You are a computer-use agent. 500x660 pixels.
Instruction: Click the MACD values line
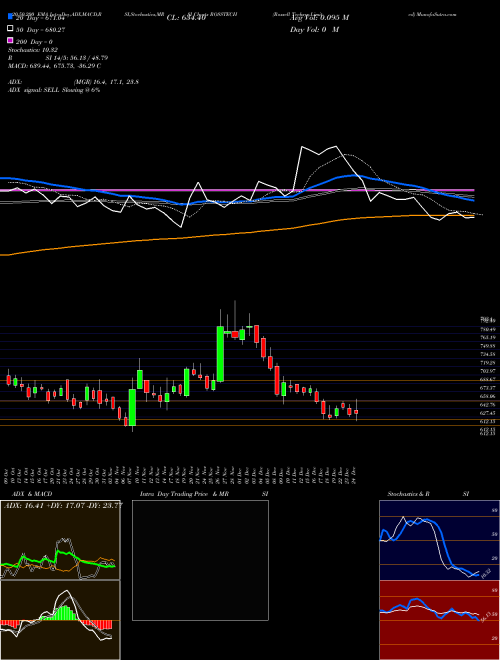click(x=54, y=66)
